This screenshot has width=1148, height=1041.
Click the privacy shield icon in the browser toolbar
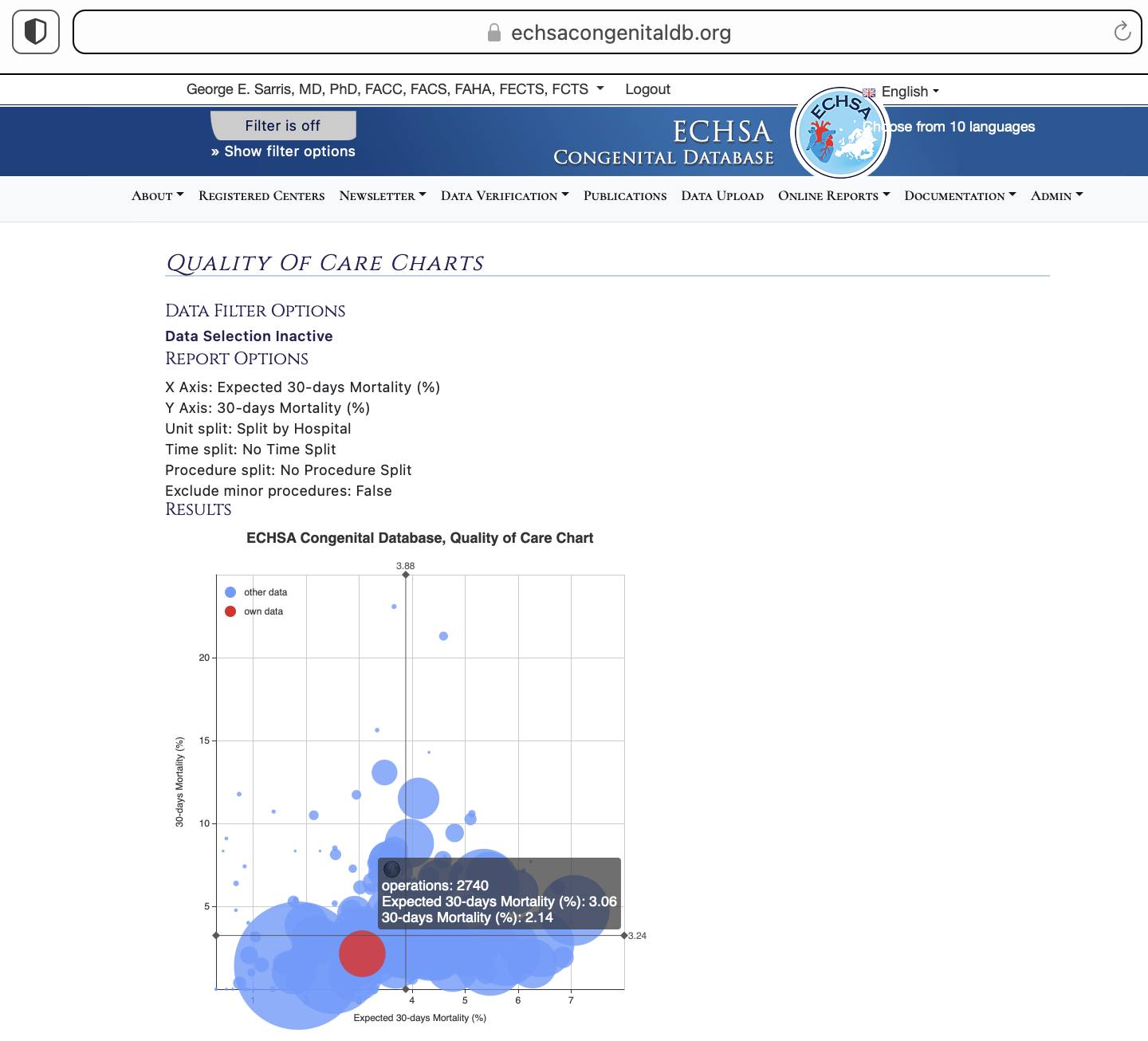tap(36, 32)
